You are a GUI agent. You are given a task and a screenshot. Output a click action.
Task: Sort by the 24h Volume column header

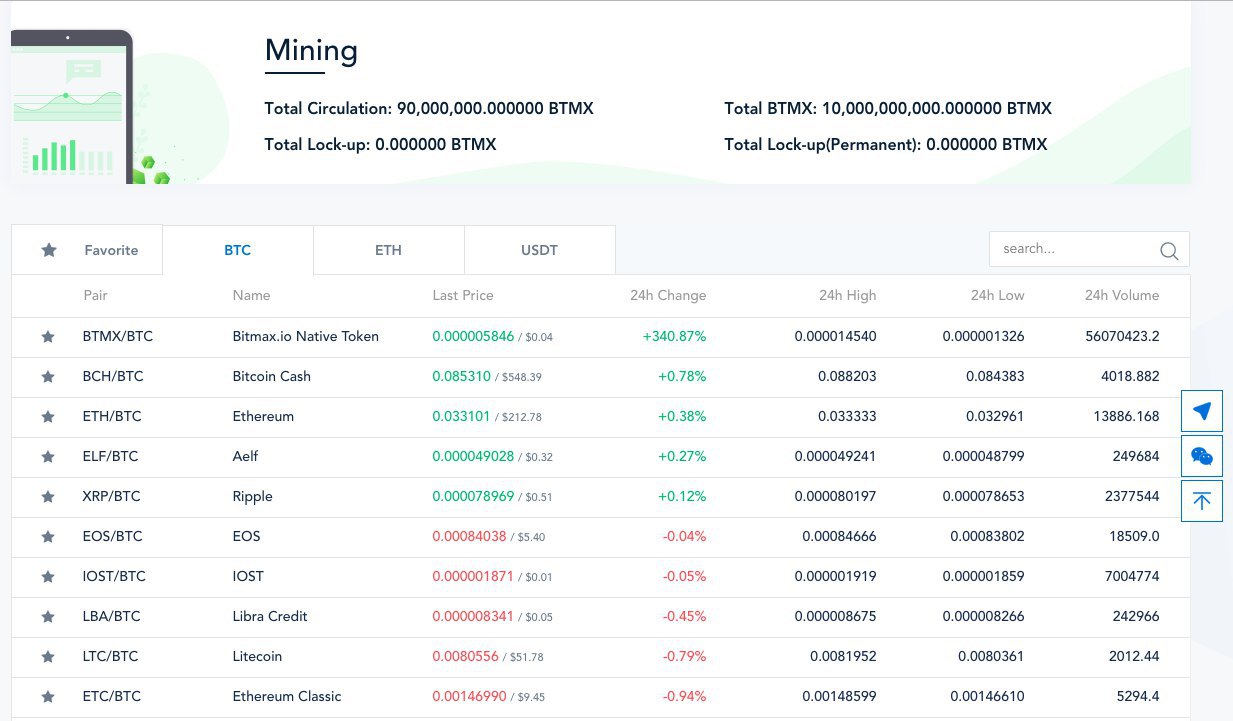click(1122, 296)
